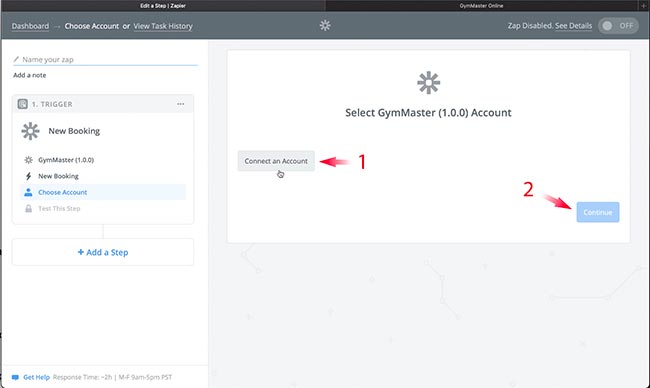Click the pencil icon beside zap name
The image size is (650, 388).
tap(16, 59)
